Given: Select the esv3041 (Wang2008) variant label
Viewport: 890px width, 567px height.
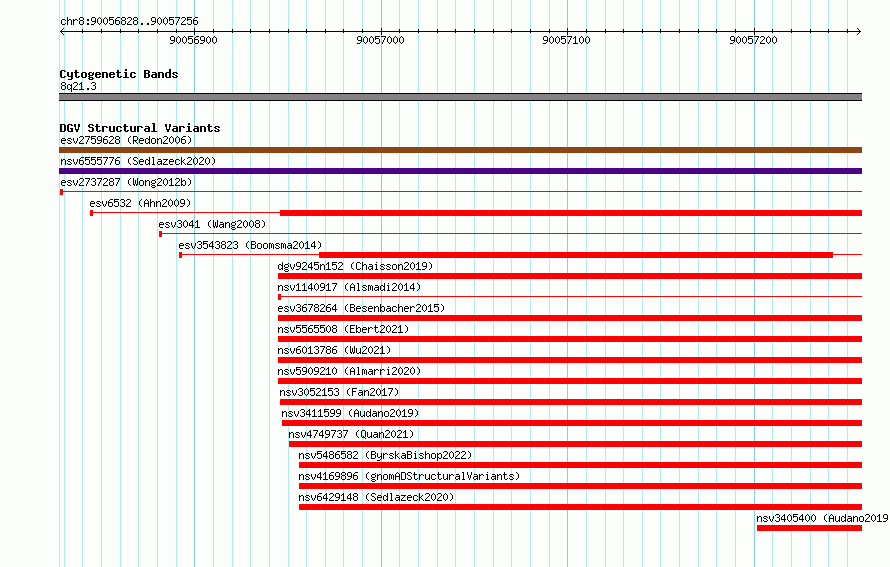Looking at the screenshot, I should pyautogui.click(x=212, y=224).
